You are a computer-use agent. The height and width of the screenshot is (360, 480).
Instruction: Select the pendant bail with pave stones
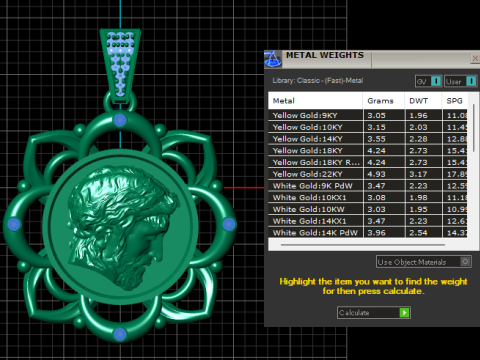tap(120, 65)
